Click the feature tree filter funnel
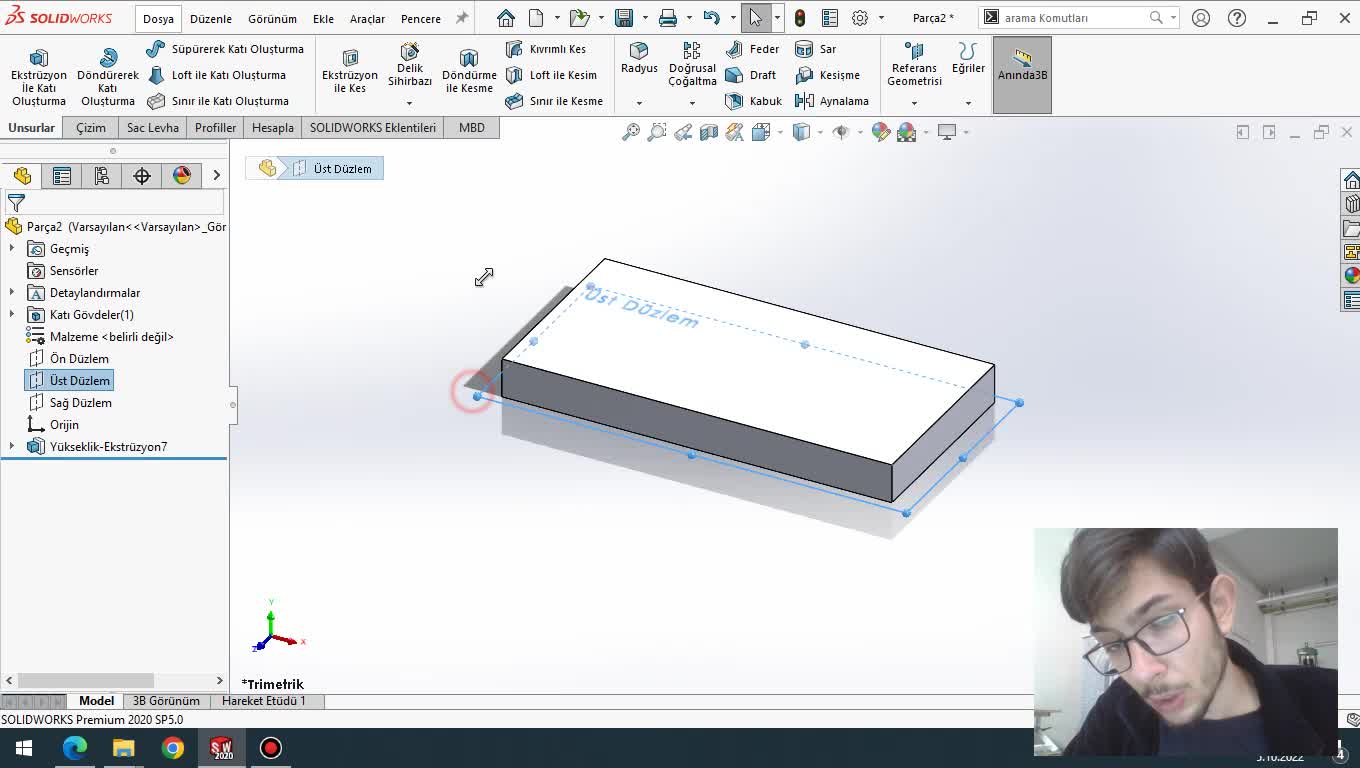Viewport: 1360px width, 768px height. (16, 202)
